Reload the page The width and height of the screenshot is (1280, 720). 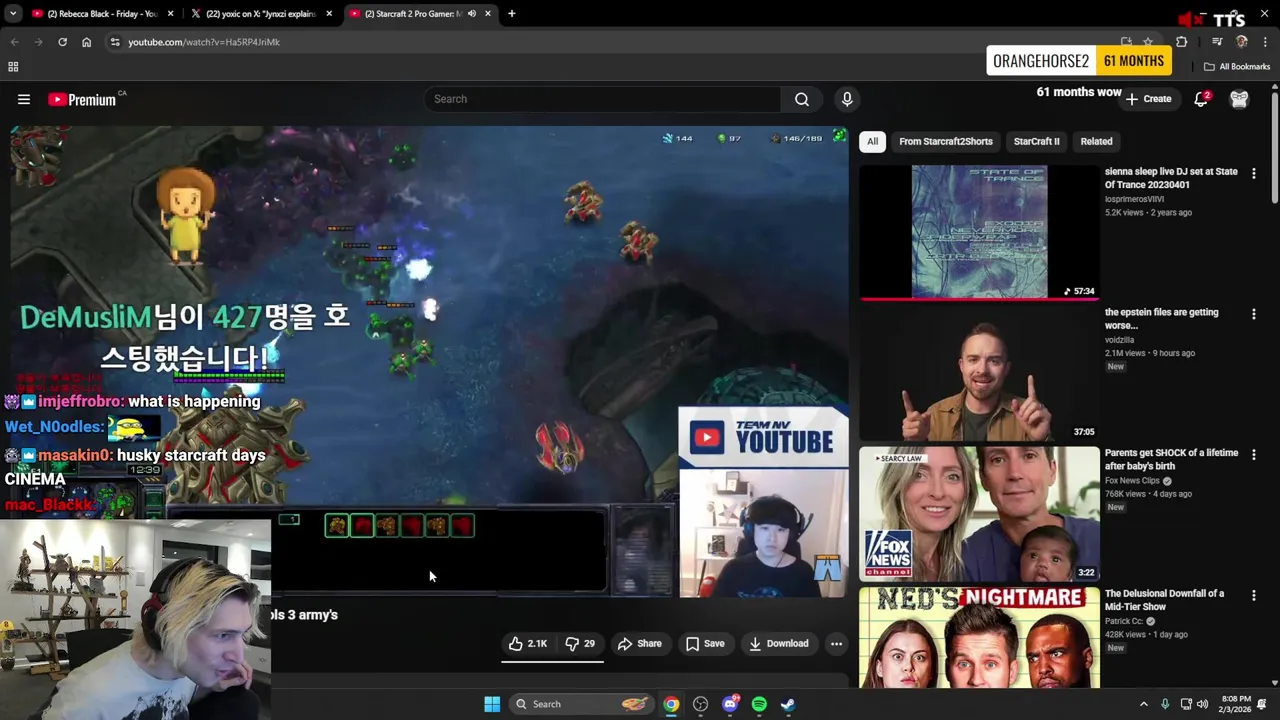click(x=62, y=42)
